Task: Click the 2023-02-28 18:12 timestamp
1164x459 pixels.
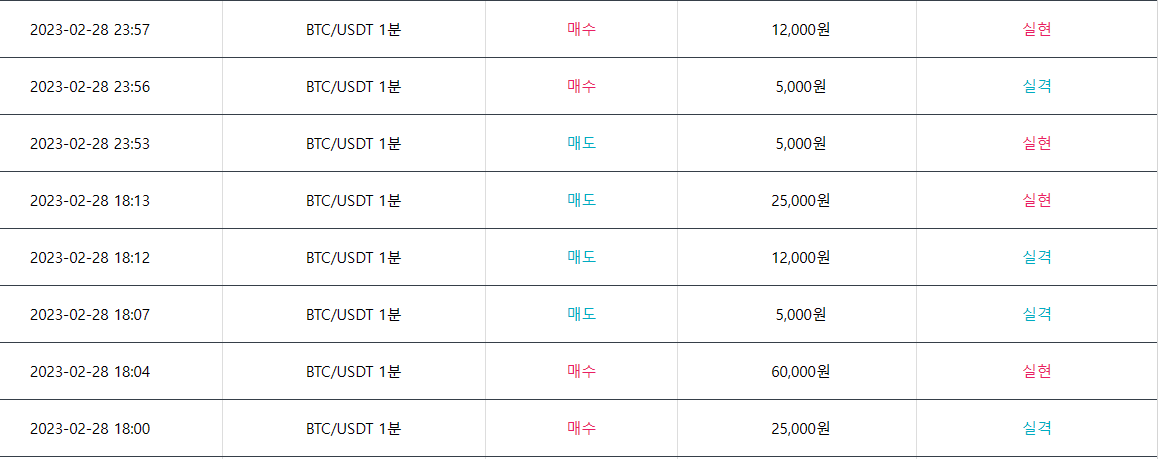Action: (x=90, y=257)
